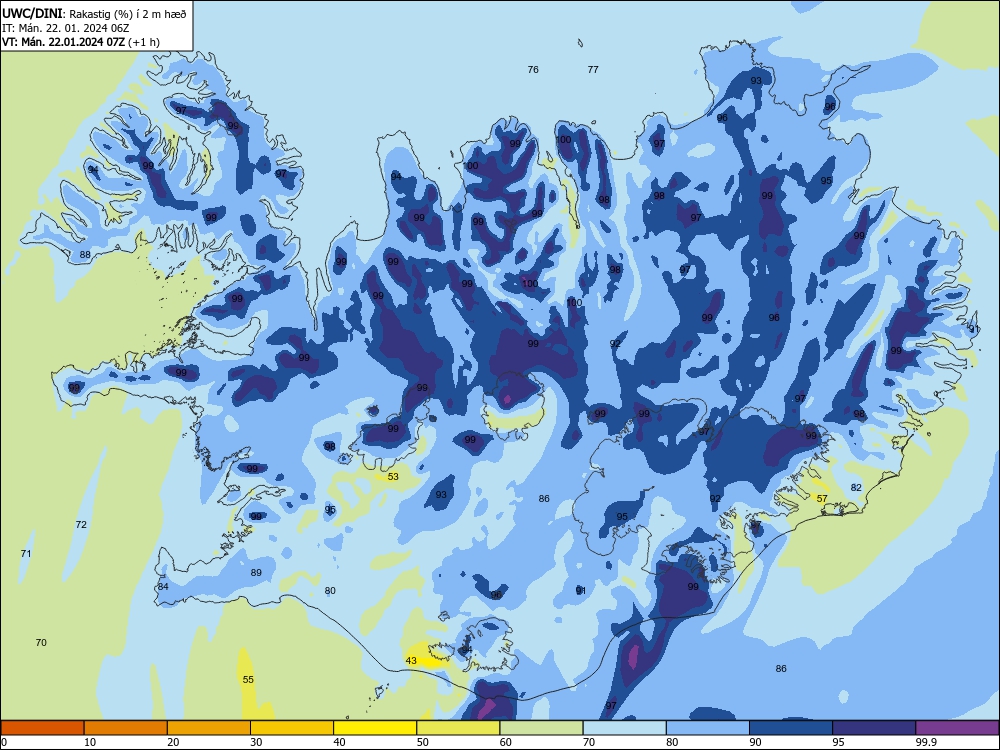Click the UWC/DINI title text
Image resolution: width=1000 pixels, height=750 pixels.
[x=33, y=13]
